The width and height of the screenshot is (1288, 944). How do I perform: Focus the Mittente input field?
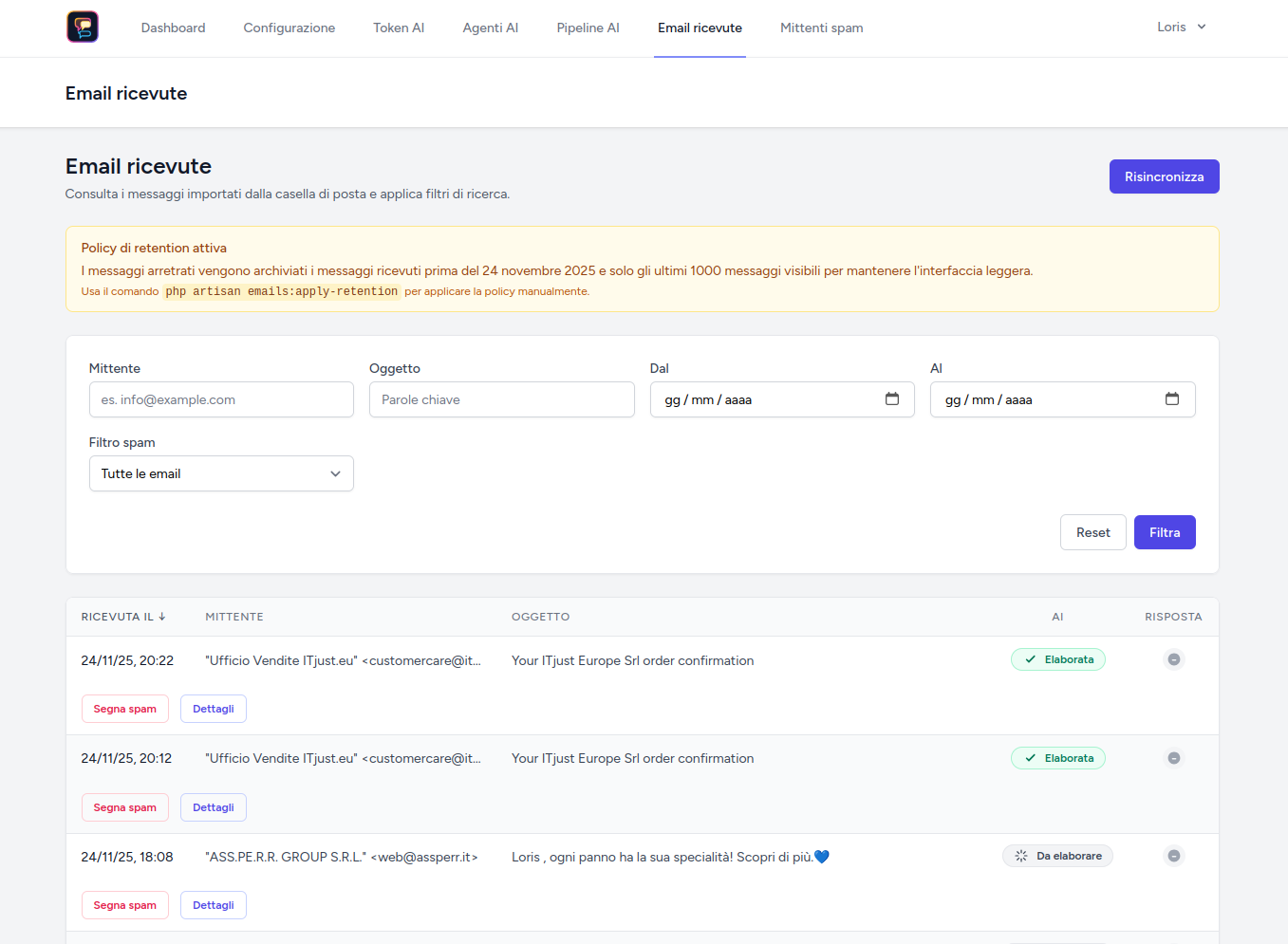pos(221,399)
